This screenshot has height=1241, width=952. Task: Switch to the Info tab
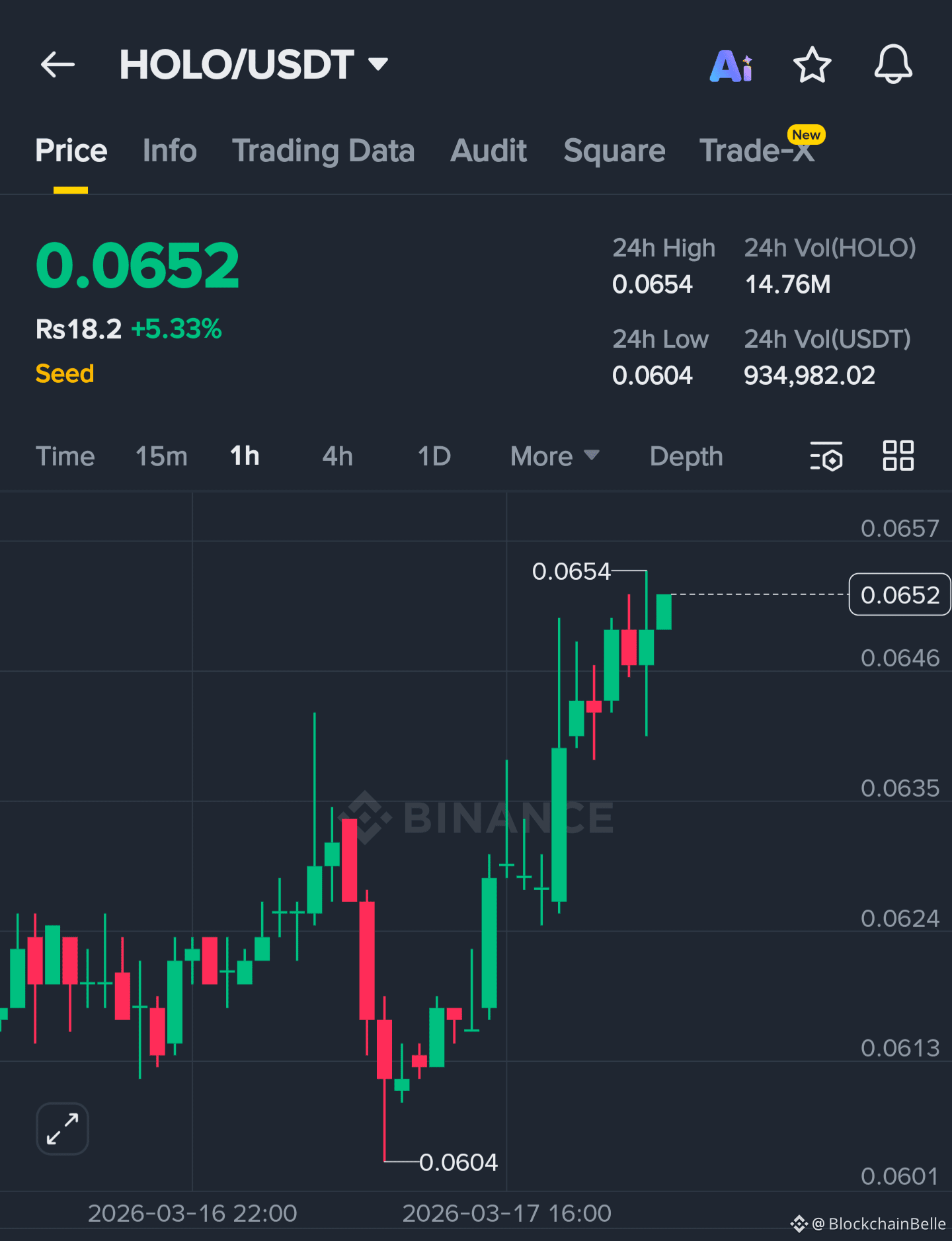coord(170,151)
